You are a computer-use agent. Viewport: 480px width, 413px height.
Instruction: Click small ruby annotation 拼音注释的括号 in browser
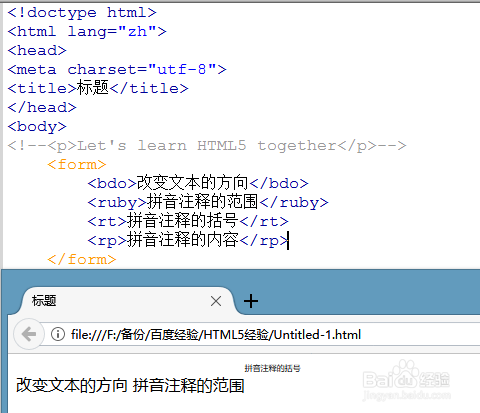(x=273, y=368)
